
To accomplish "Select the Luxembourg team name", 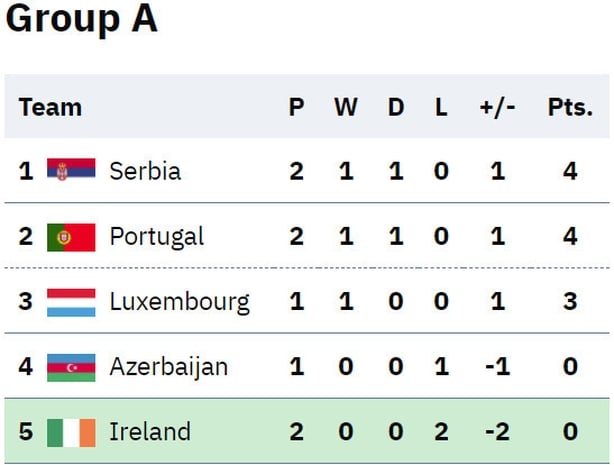I will (179, 302).
